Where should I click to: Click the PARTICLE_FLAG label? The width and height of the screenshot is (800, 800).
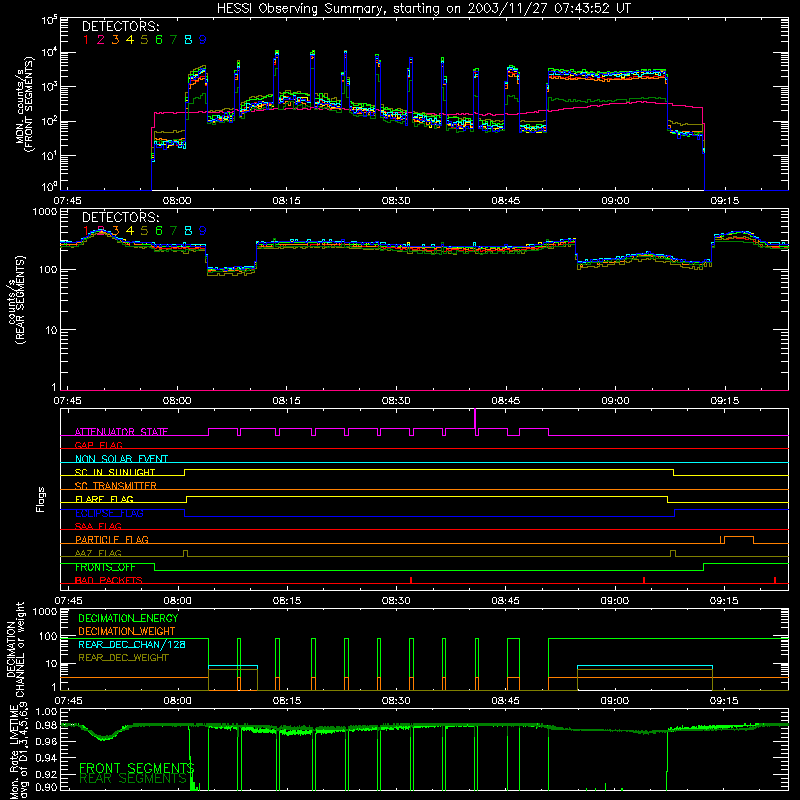click(112, 539)
